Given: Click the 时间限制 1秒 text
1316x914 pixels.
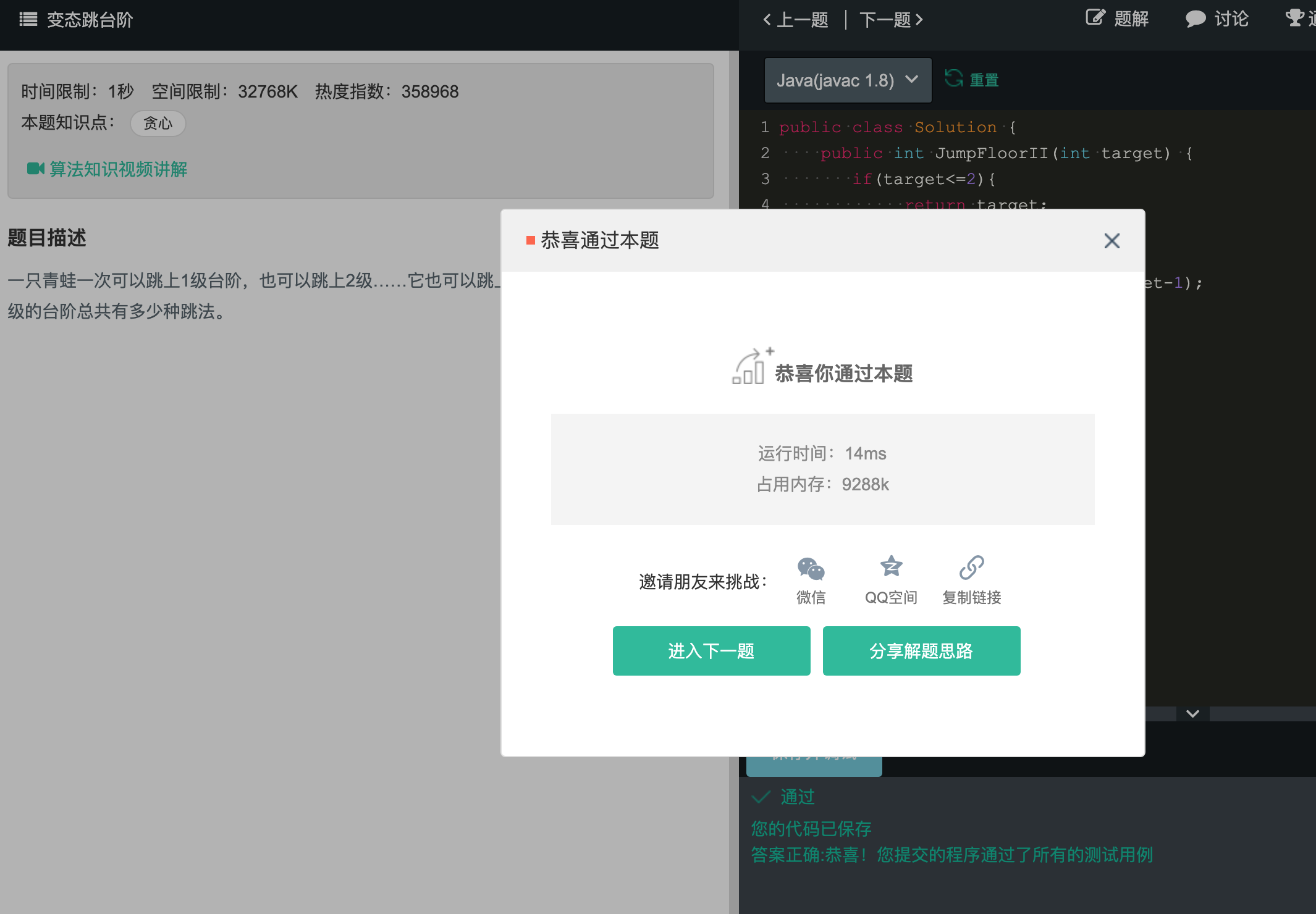Looking at the screenshot, I should point(77,92).
